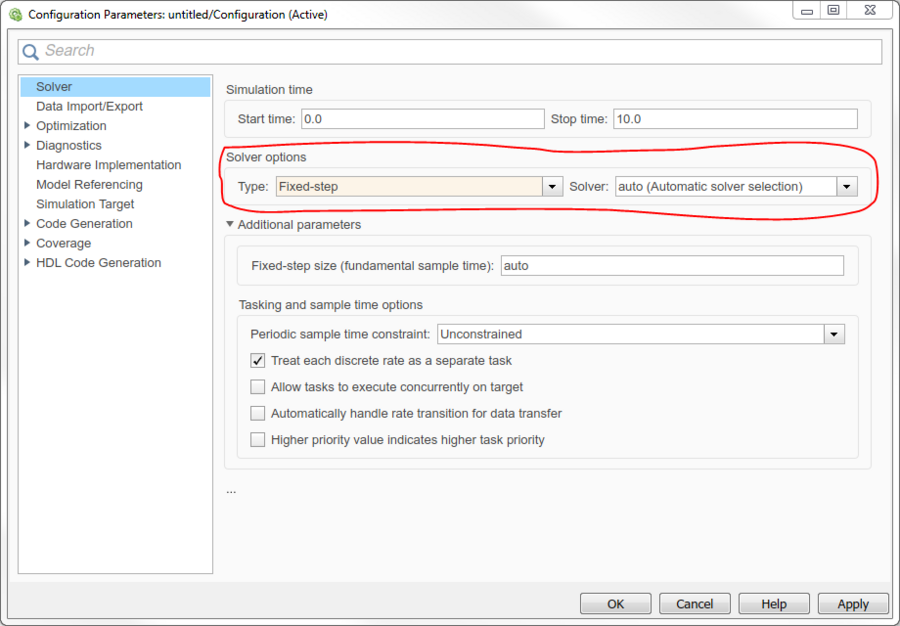Collapse the Additional parameters section
This screenshot has height=626, width=900.
[231, 225]
